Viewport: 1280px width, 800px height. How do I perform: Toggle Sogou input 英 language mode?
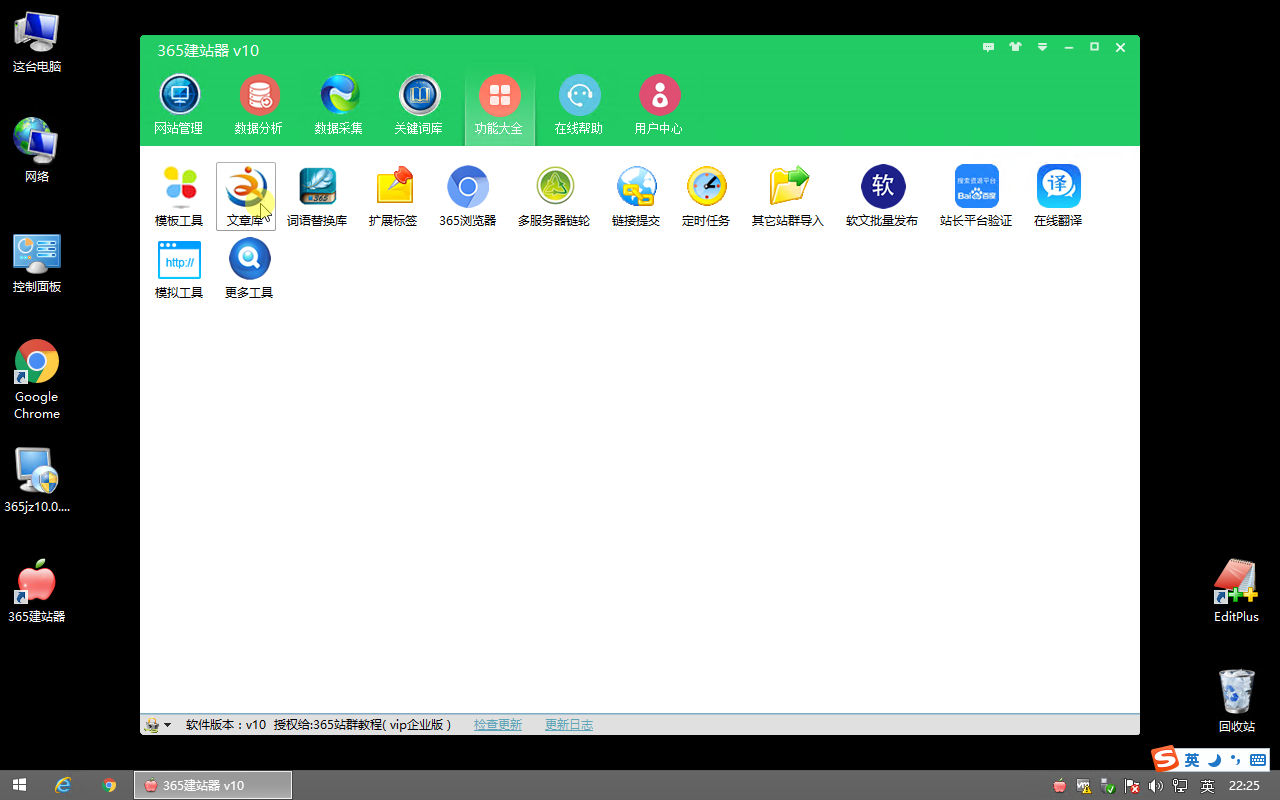tap(1192, 760)
